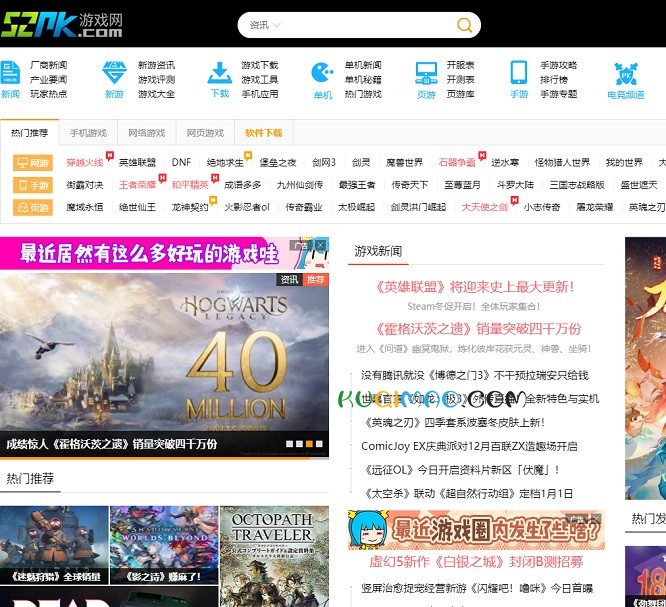Open the 游戏评测 link

click(x=156, y=79)
